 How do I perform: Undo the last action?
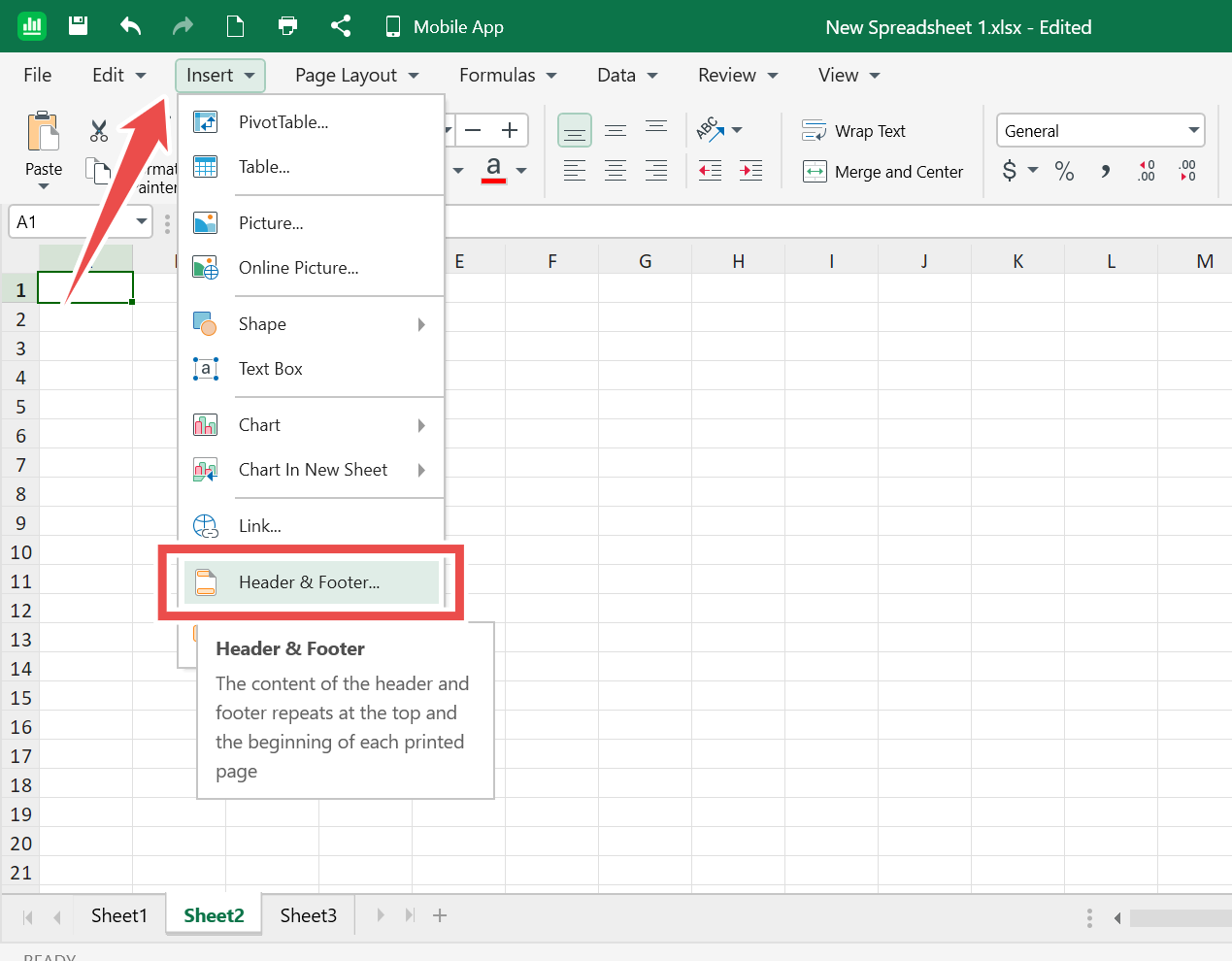tap(131, 26)
